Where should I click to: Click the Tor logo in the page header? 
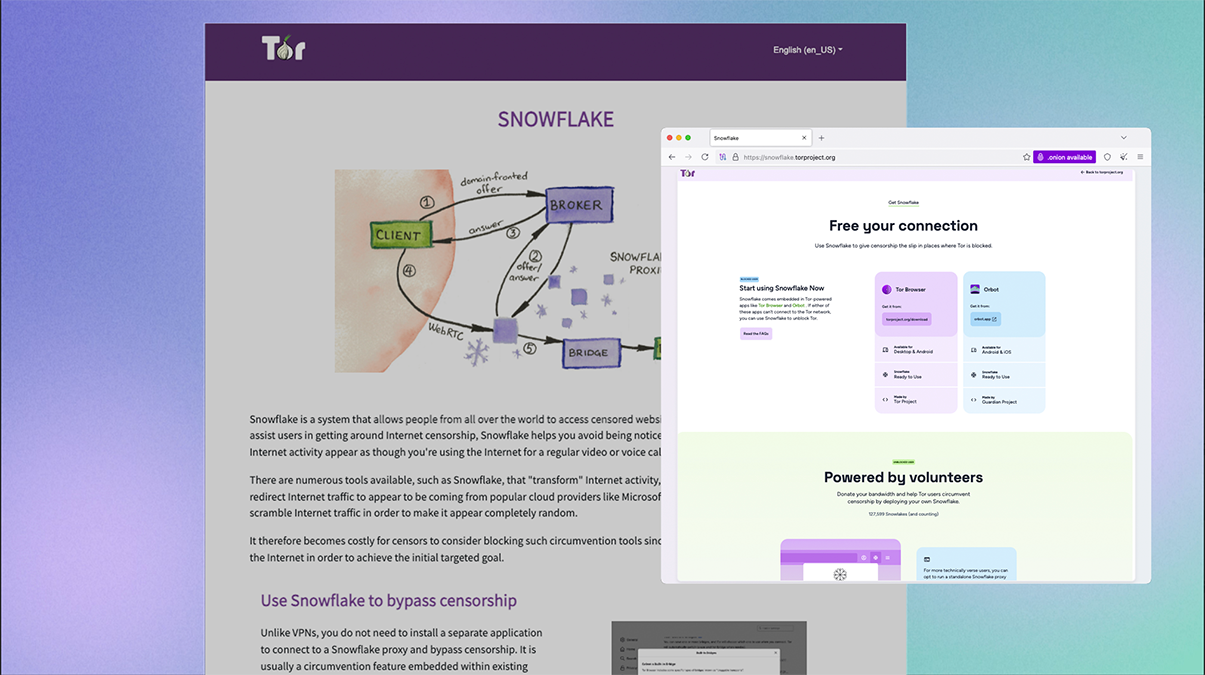point(687,172)
